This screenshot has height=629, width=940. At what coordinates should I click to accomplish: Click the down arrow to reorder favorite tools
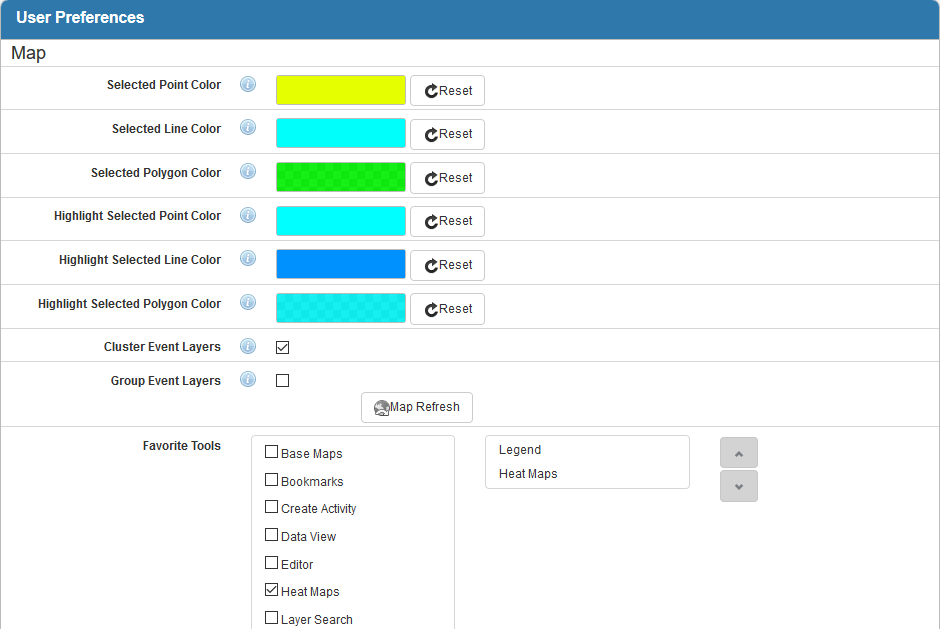738,486
